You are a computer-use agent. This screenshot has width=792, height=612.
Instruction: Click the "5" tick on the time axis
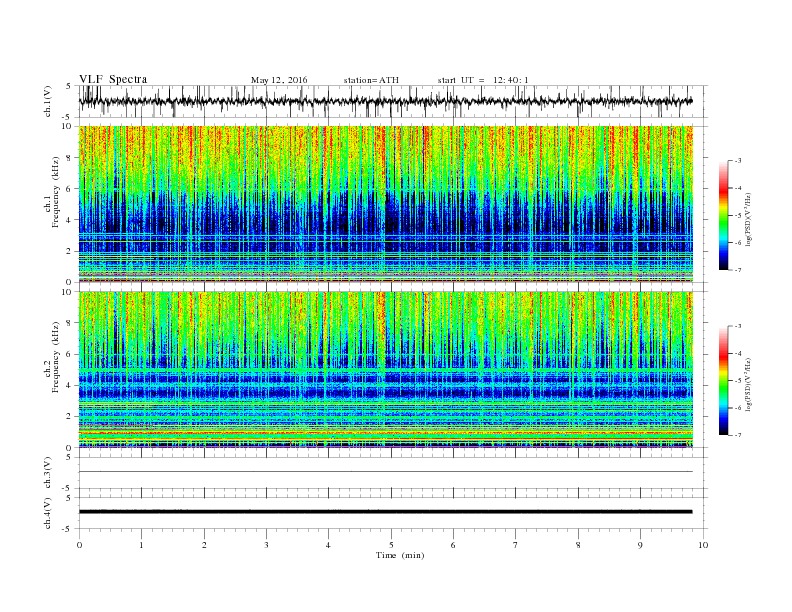click(x=391, y=545)
